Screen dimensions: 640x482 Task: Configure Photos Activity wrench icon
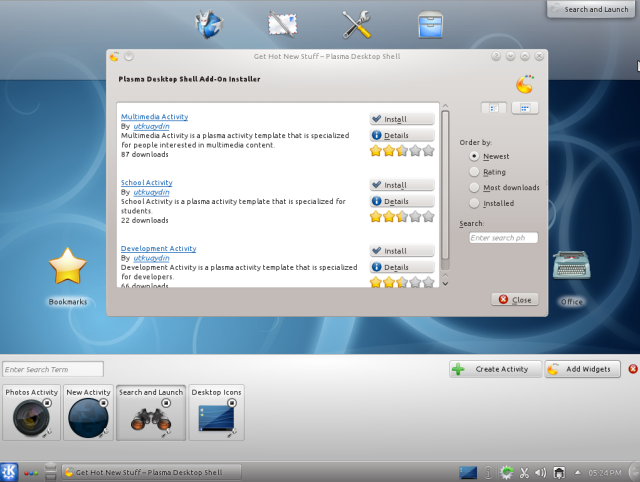(47, 432)
